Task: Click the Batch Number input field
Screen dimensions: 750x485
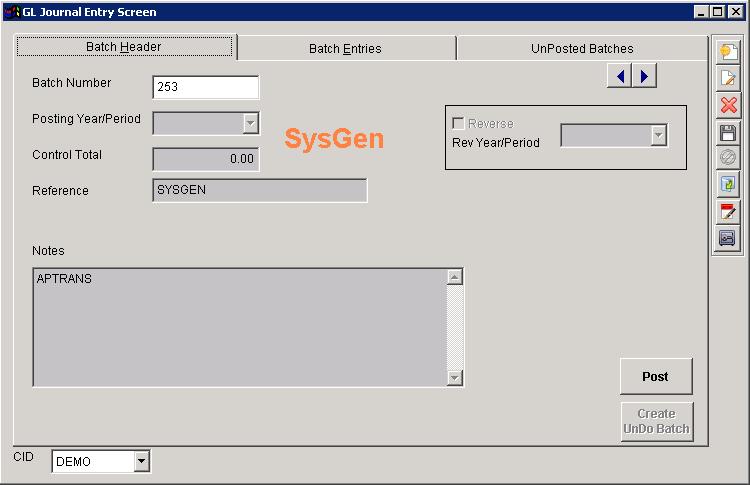Action: pyautogui.click(x=205, y=87)
